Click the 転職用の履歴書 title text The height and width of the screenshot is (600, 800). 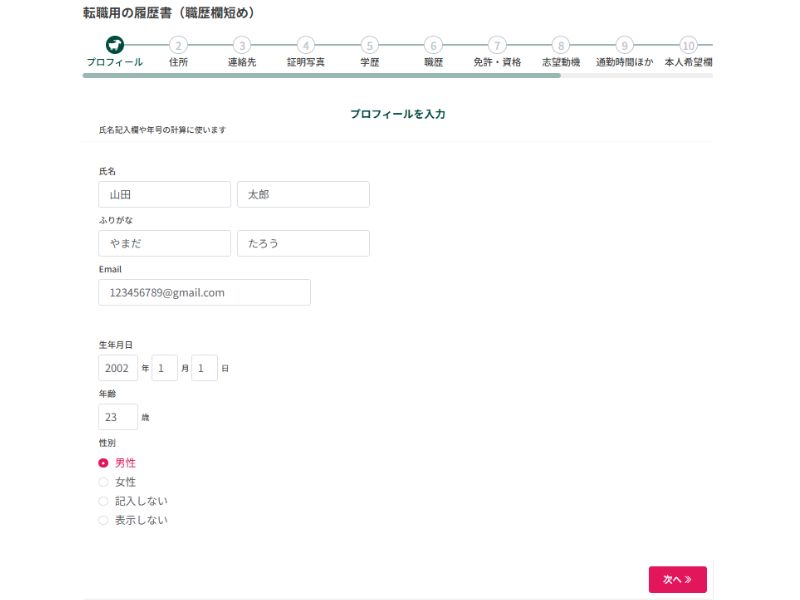tap(168, 13)
